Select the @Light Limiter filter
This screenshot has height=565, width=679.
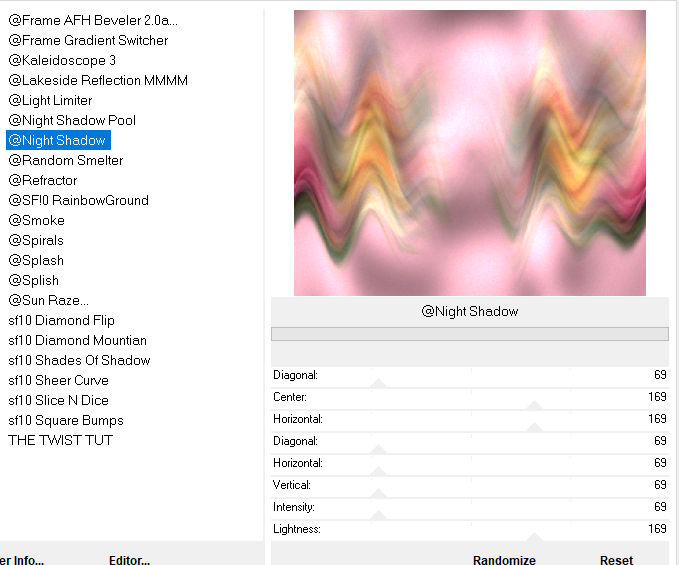(x=50, y=100)
